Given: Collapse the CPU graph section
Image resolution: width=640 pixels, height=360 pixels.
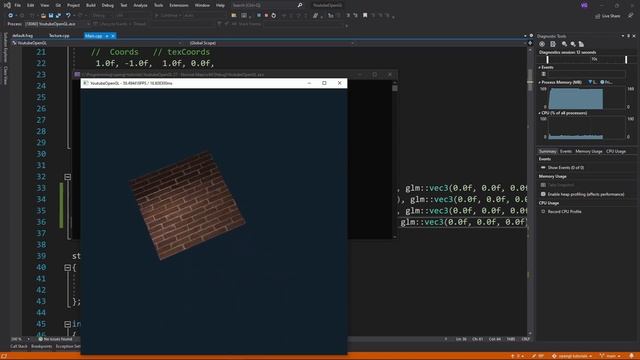Looking at the screenshot, I should point(540,113).
